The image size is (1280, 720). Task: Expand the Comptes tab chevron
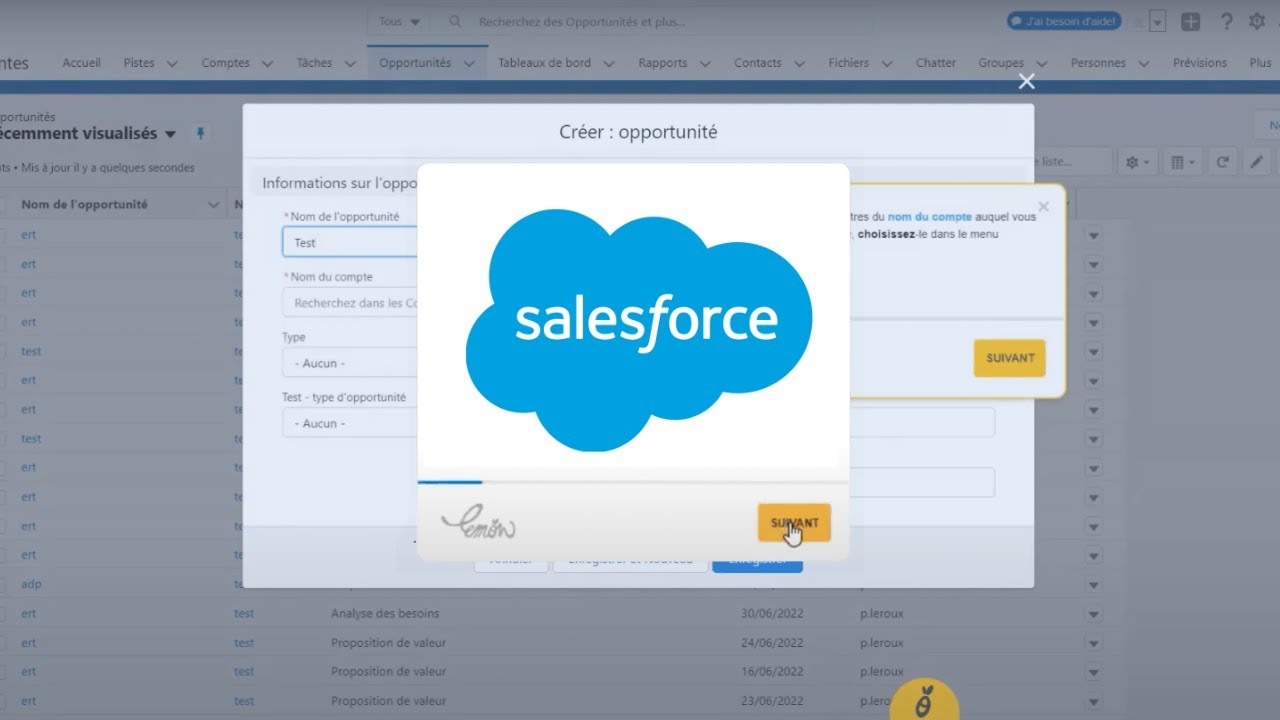pos(267,63)
